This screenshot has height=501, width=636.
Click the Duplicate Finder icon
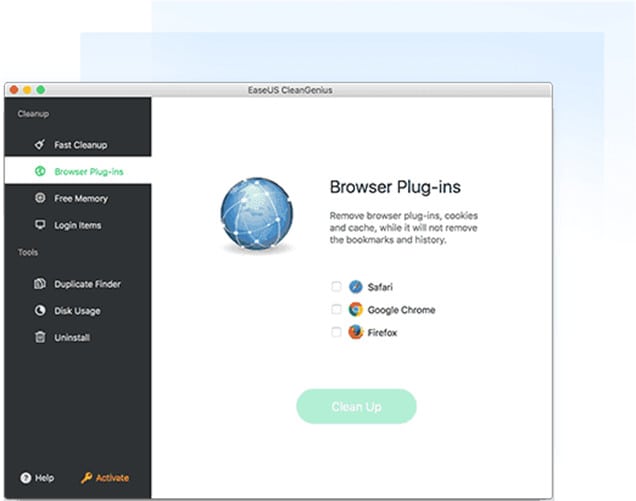coord(40,284)
